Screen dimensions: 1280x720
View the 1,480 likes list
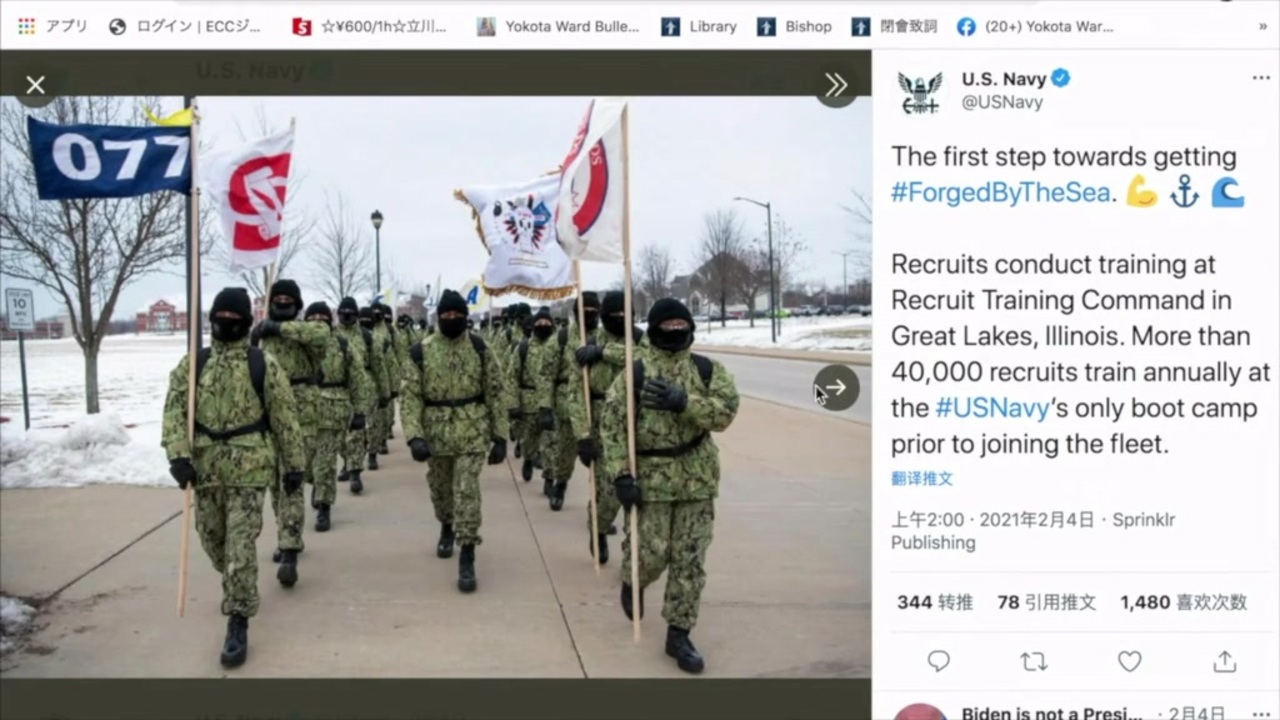pyautogui.click(x=1184, y=602)
